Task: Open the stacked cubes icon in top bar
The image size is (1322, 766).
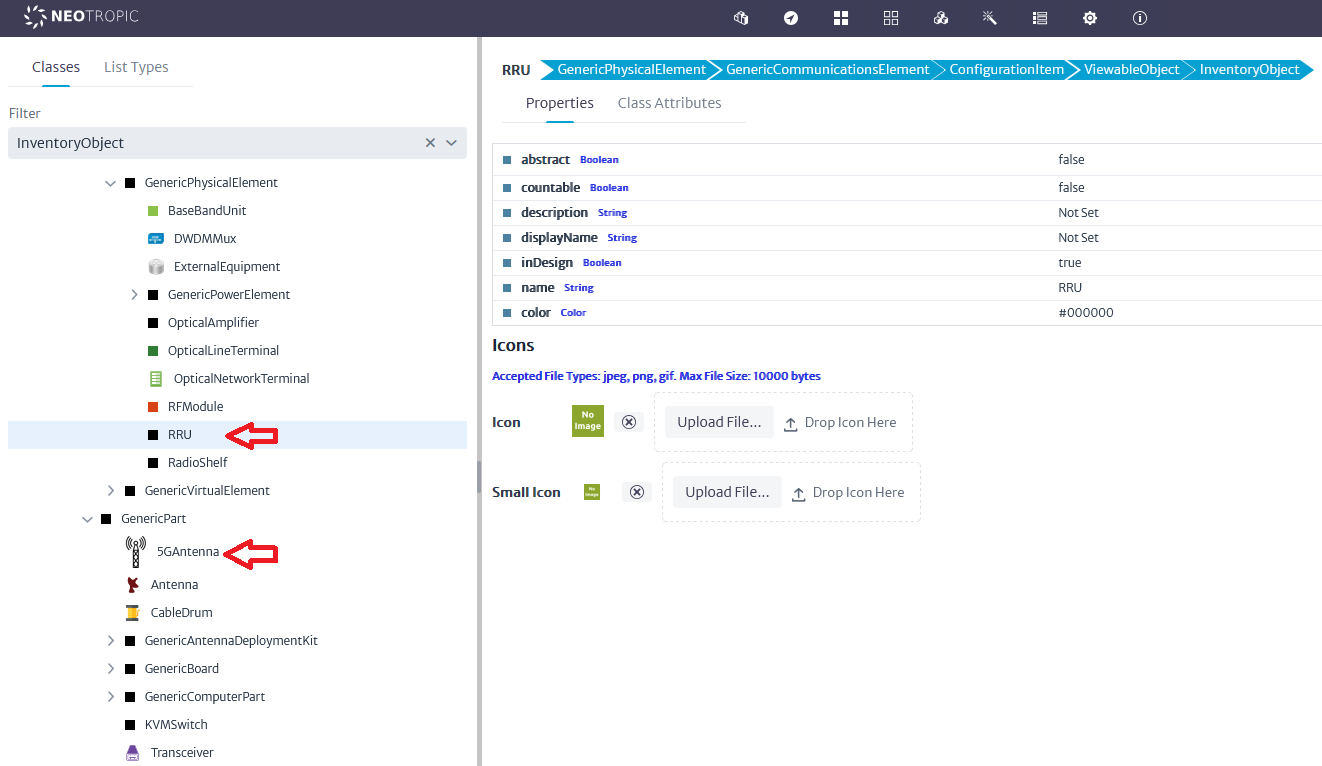Action: 940,18
